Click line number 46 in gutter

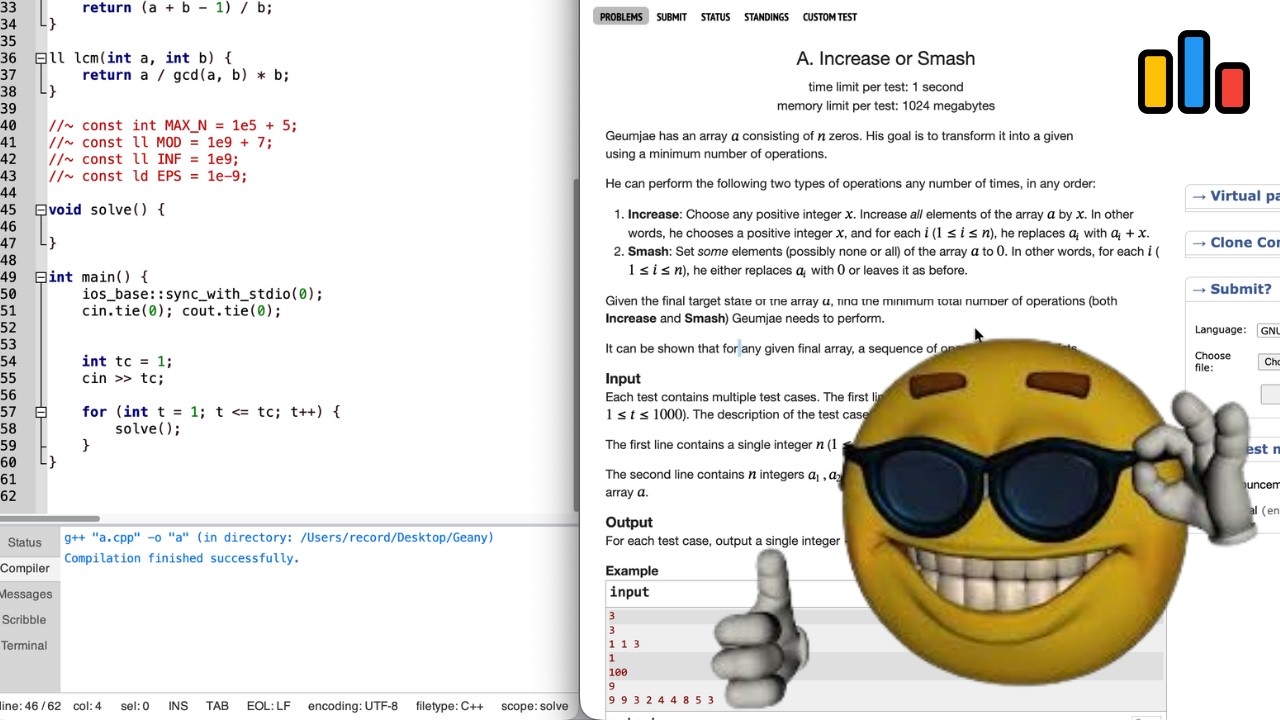(x=9, y=226)
